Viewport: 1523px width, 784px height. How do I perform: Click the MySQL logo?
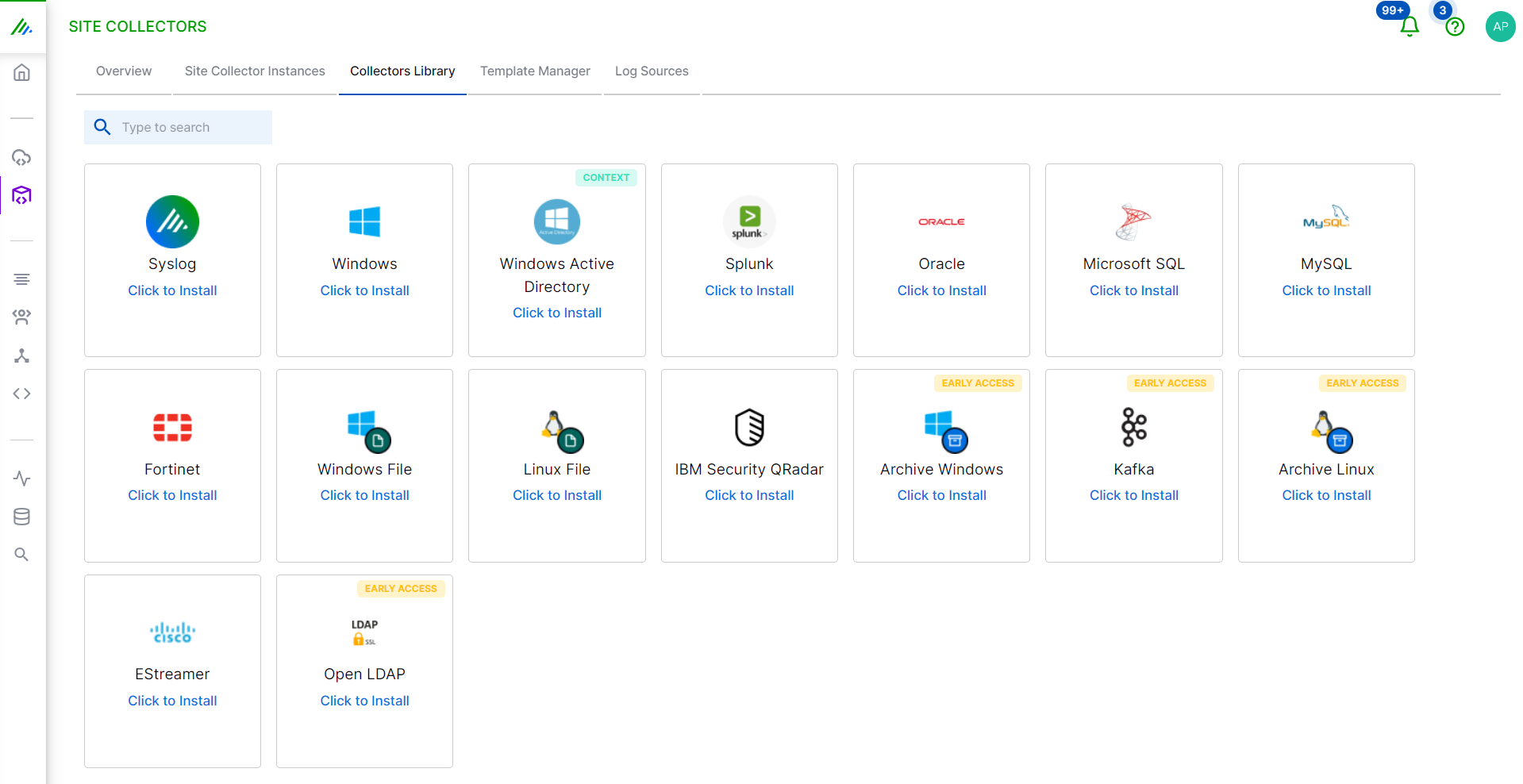1326,217
